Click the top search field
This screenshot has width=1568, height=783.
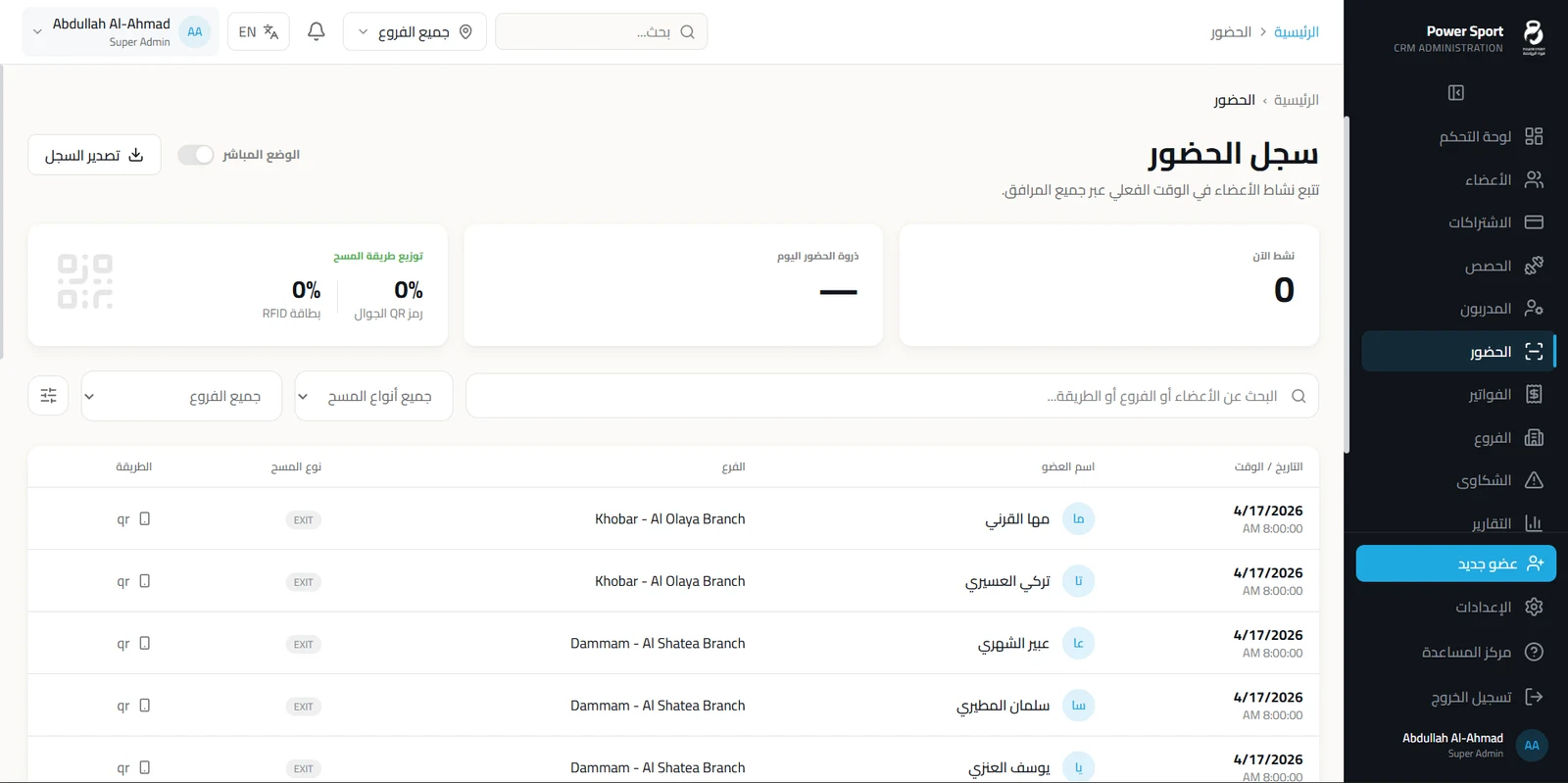pyautogui.click(x=601, y=31)
